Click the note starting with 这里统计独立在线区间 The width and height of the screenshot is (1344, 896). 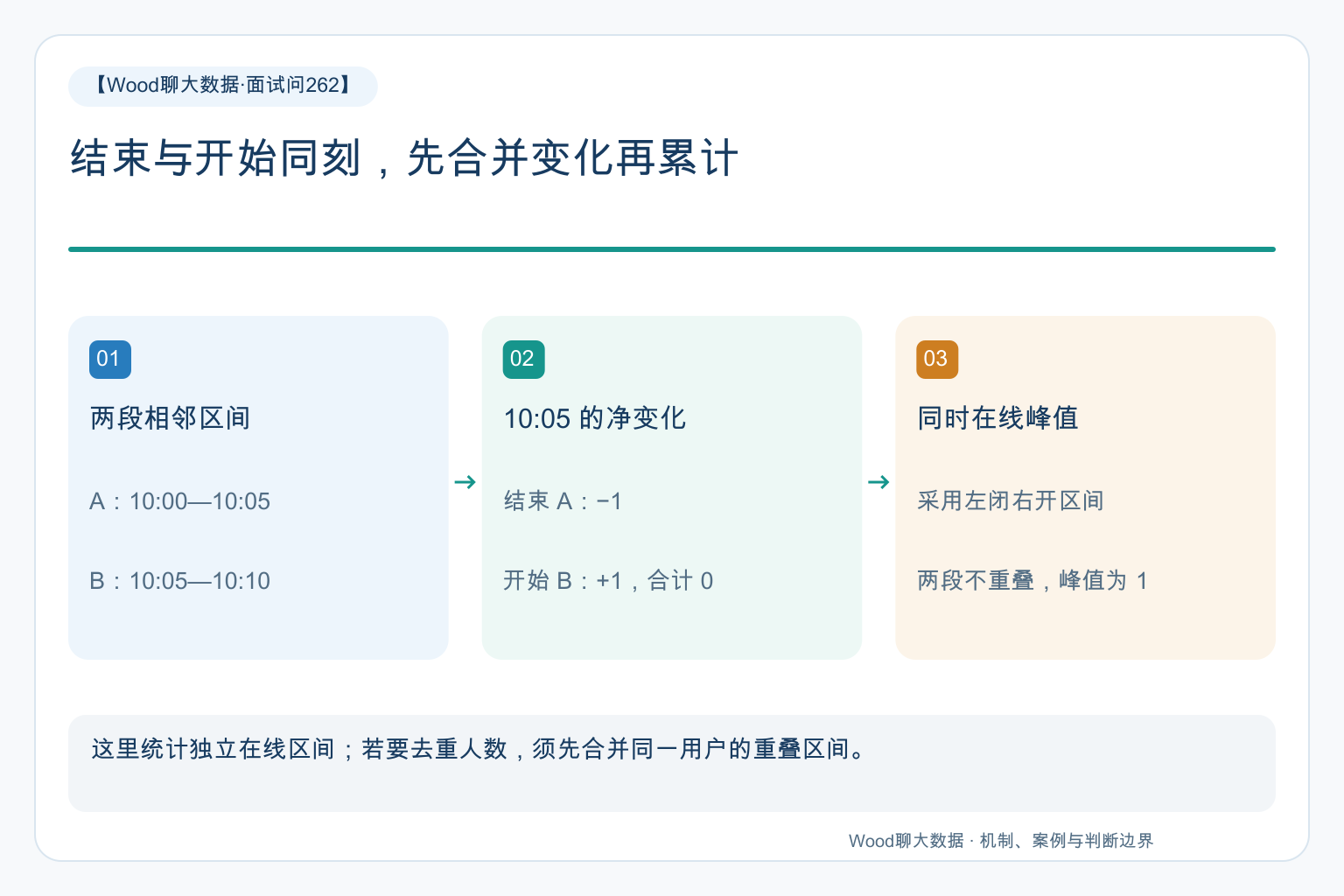tap(479, 749)
